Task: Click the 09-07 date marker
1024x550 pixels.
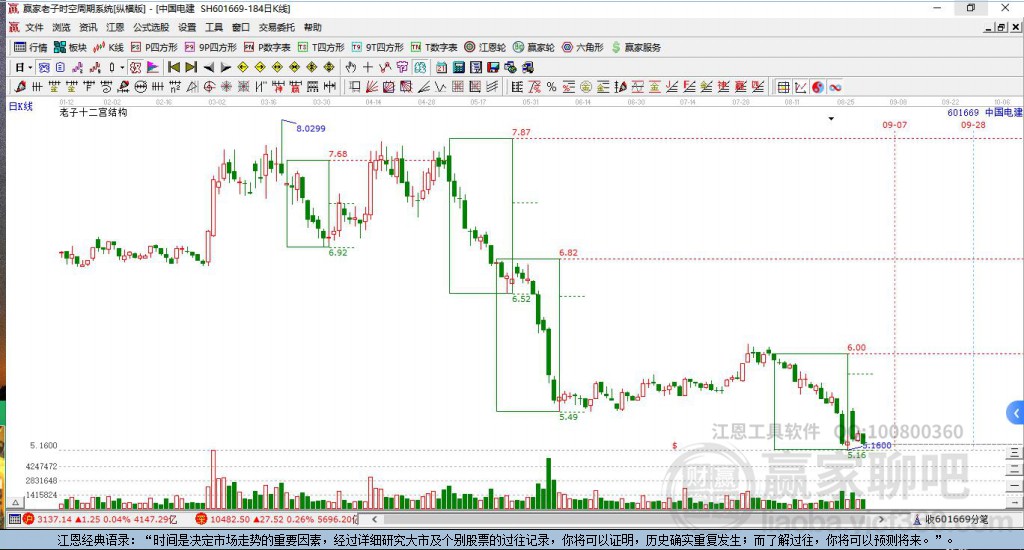Action: 895,125
